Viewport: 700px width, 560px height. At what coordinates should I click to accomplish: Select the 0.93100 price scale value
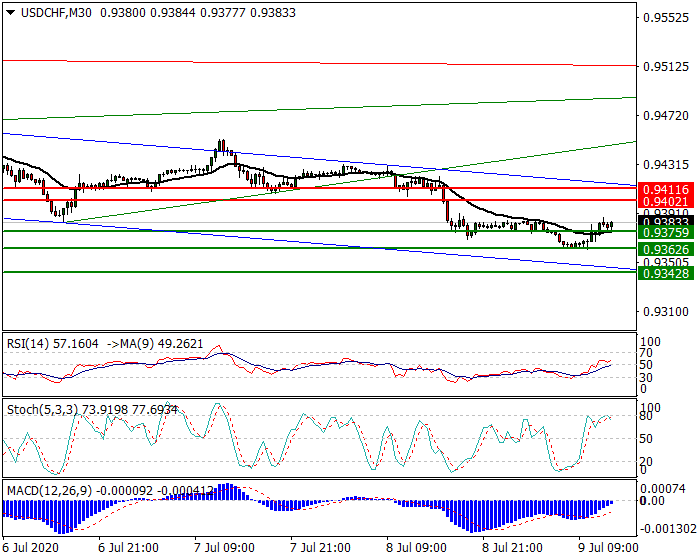(666, 312)
